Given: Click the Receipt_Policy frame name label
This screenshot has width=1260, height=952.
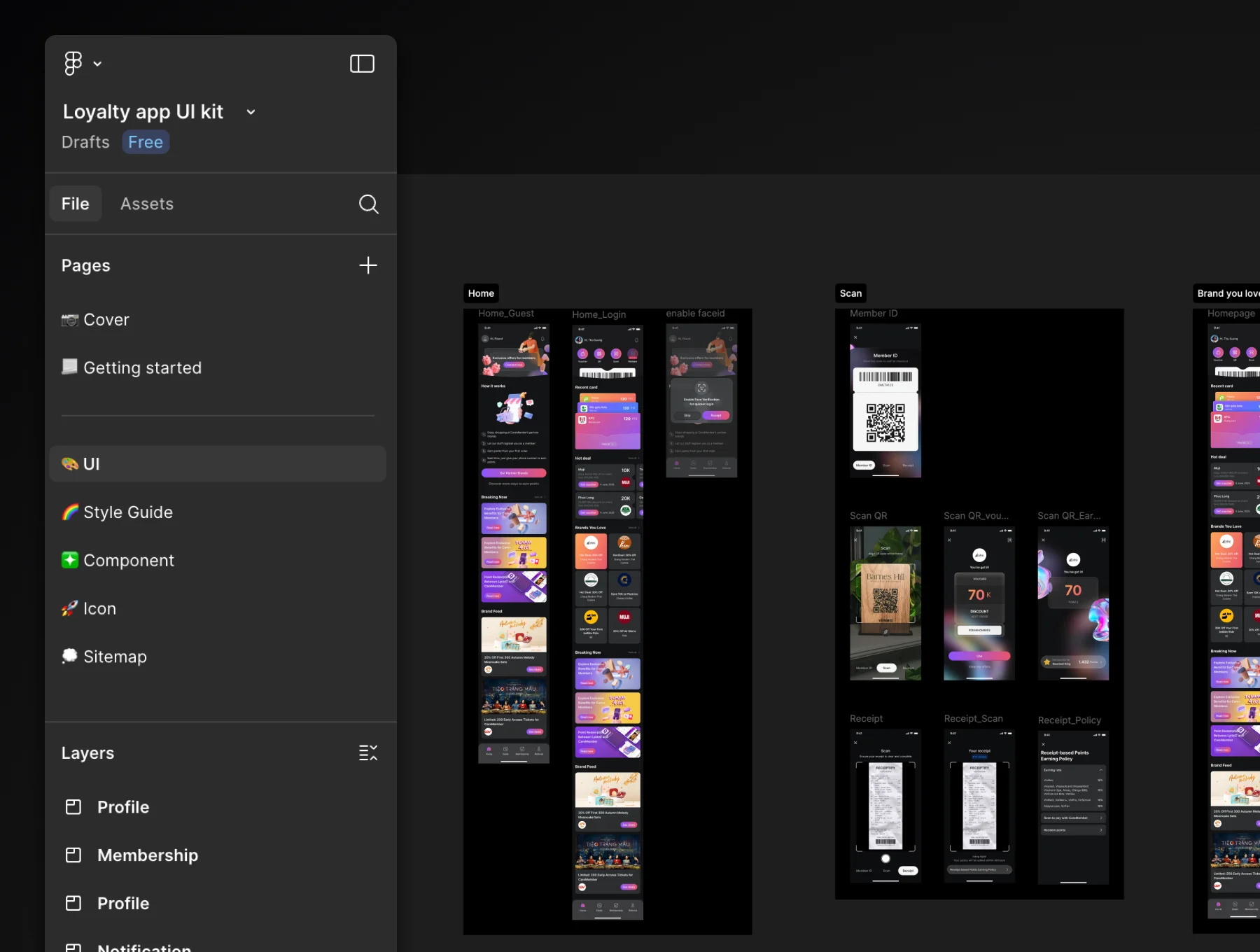Looking at the screenshot, I should (1070, 720).
